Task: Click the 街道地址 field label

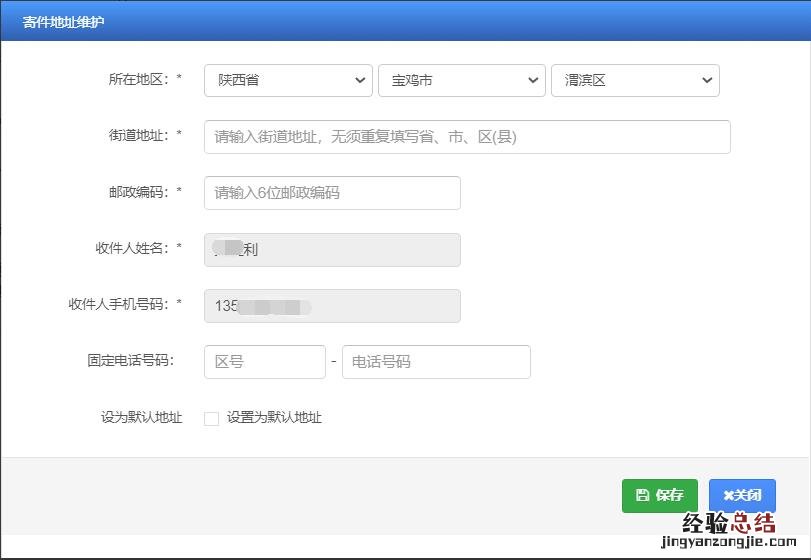Action: coord(139,136)
